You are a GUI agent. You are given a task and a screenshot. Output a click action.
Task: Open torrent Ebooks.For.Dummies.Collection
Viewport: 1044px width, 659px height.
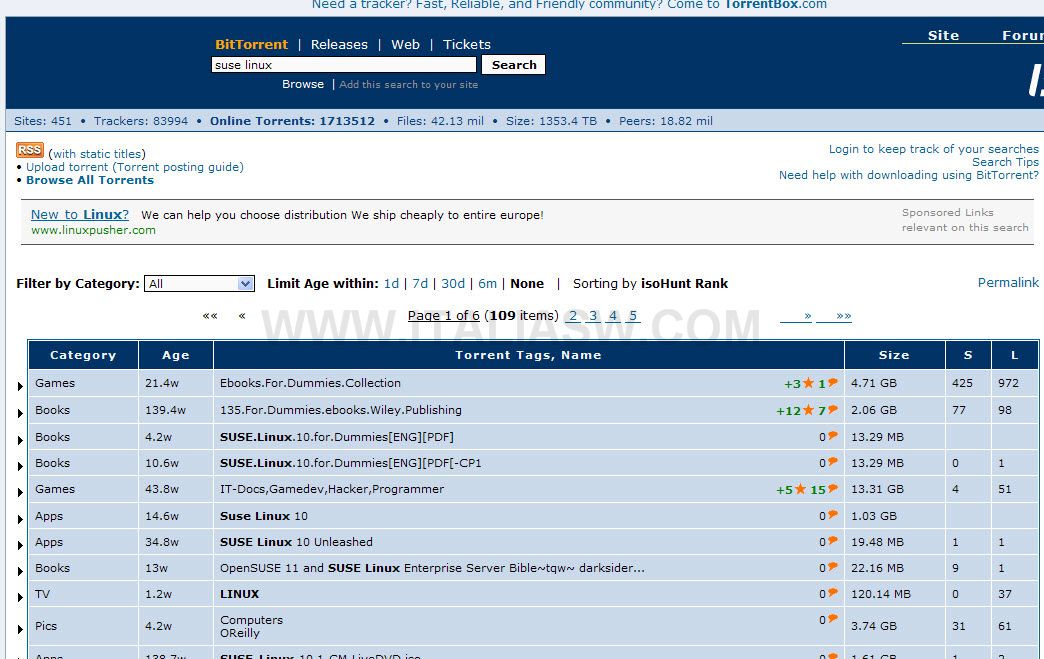[310, 383]
